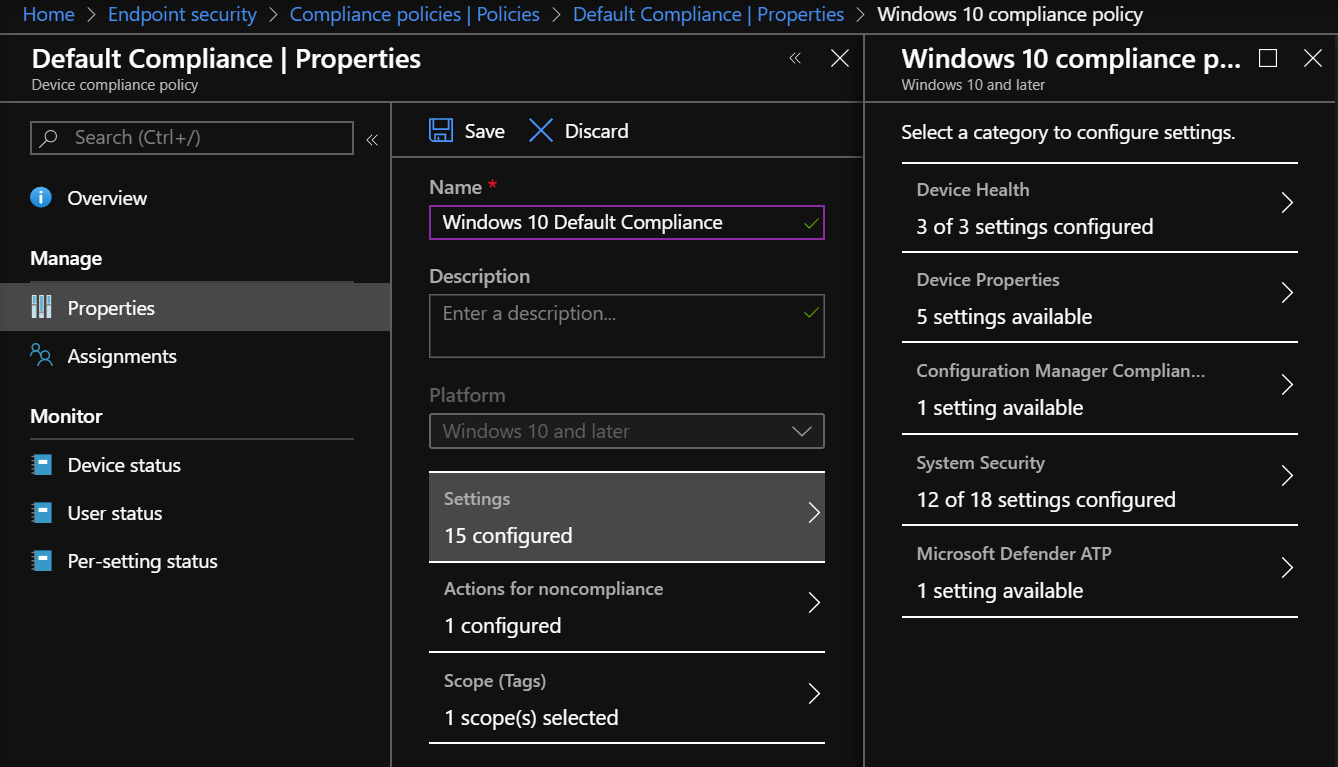
Task: Open System Security settings category
Action: point(1100,480)
